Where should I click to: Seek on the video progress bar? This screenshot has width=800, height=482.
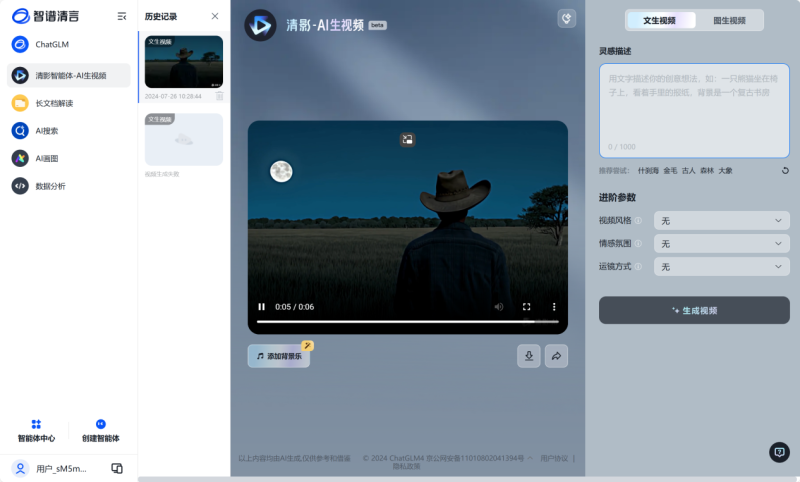[x=408, y=321]
